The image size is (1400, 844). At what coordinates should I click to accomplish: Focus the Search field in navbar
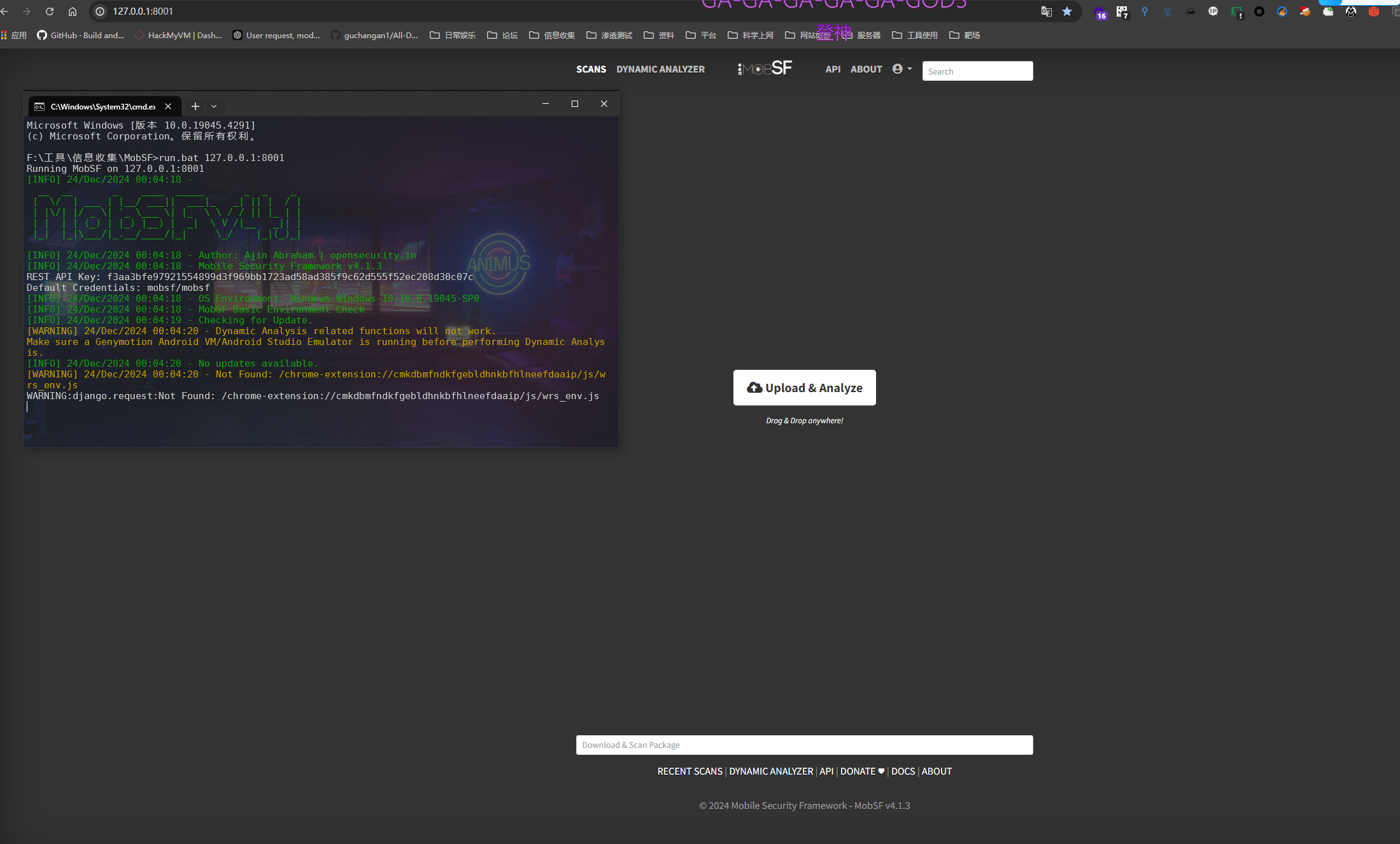(x=977, y=71)
